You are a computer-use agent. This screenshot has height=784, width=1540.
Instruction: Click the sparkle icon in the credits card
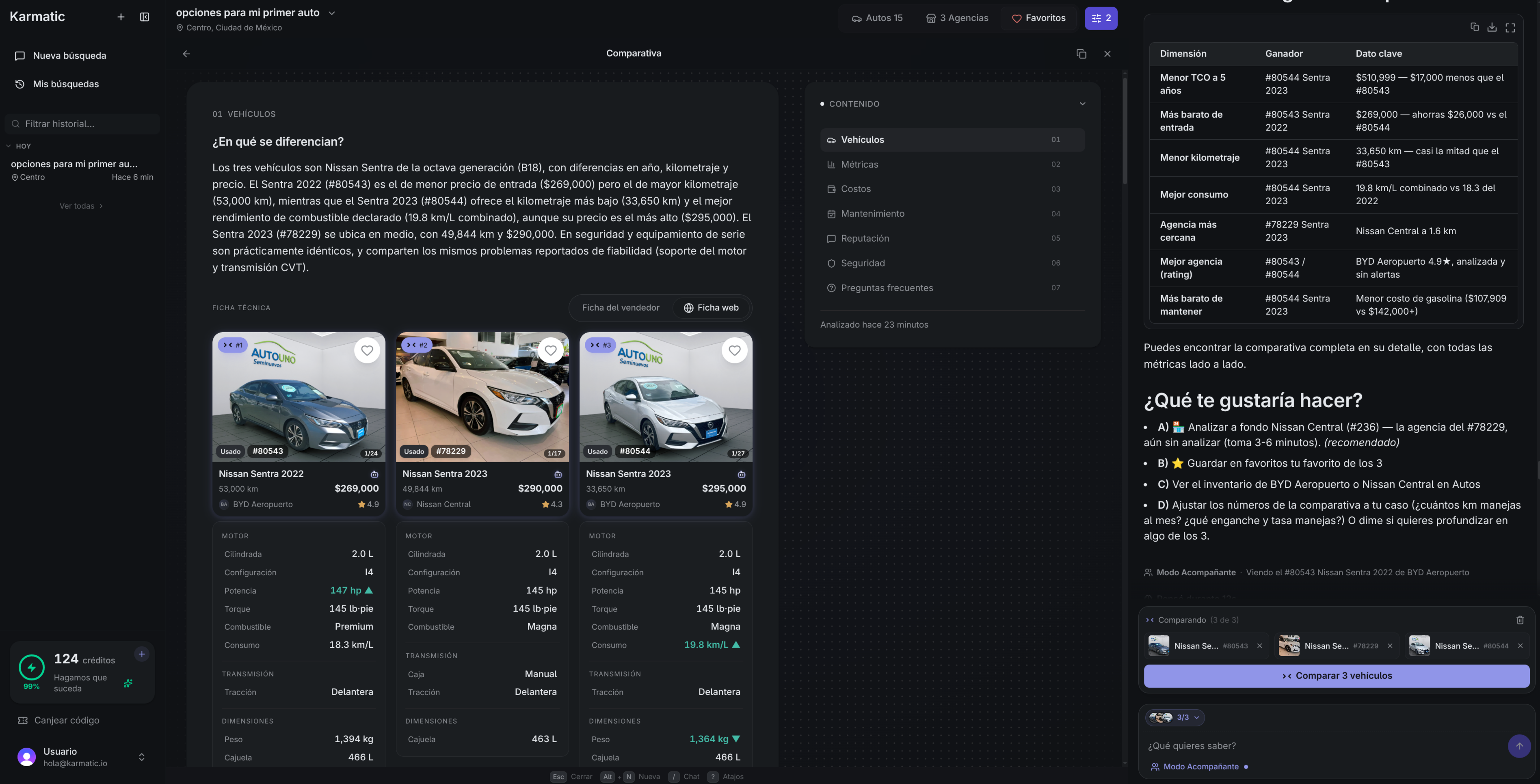(x=128, y=683)
